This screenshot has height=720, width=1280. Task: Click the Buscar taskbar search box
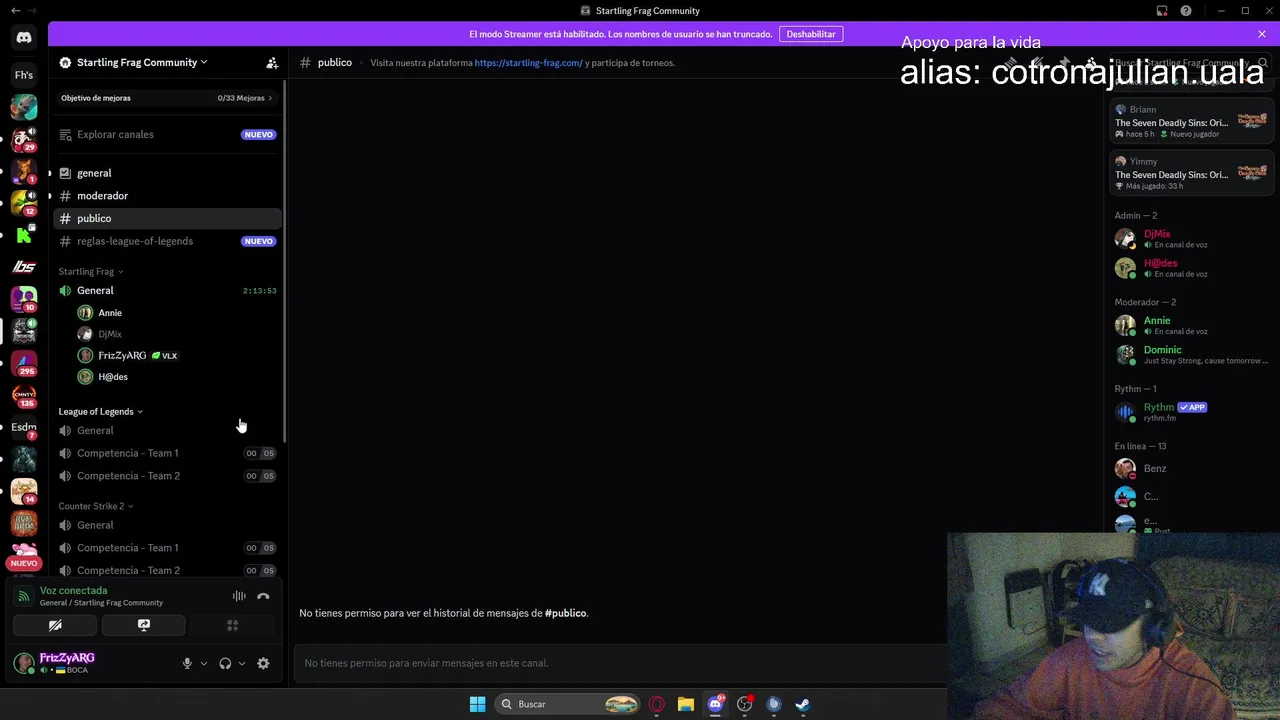(x=567, y=704)
